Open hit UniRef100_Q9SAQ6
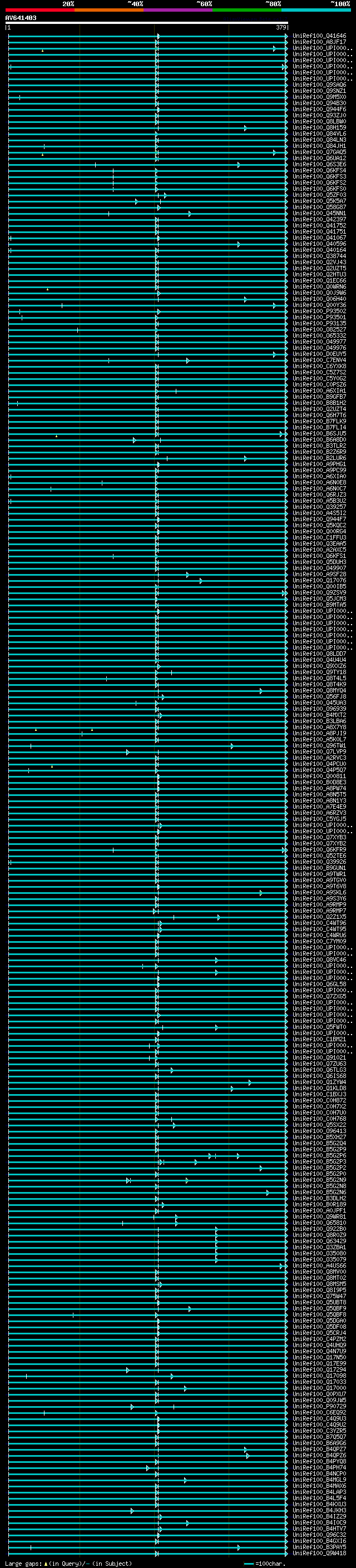 (x=319, y=85)
